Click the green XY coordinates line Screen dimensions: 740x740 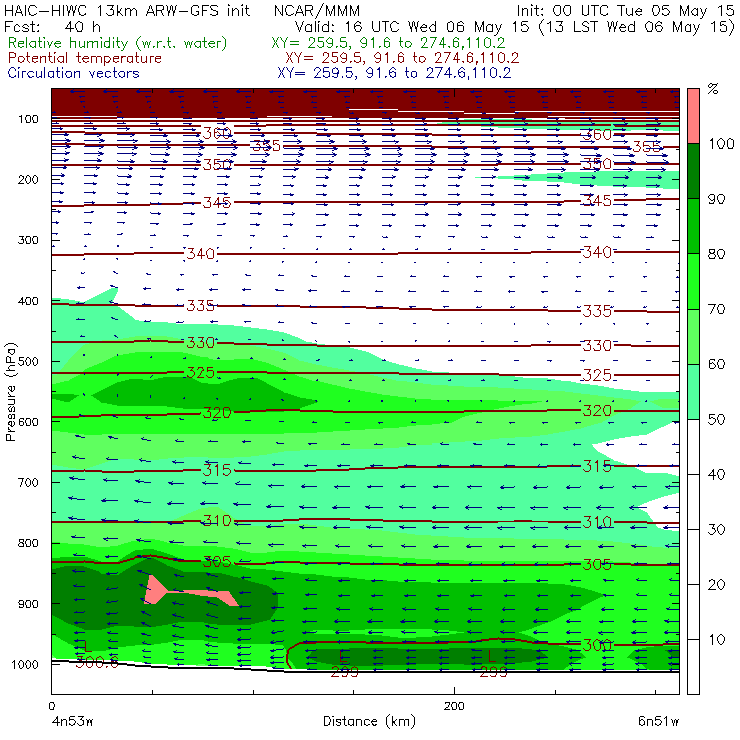pos(388,43)
